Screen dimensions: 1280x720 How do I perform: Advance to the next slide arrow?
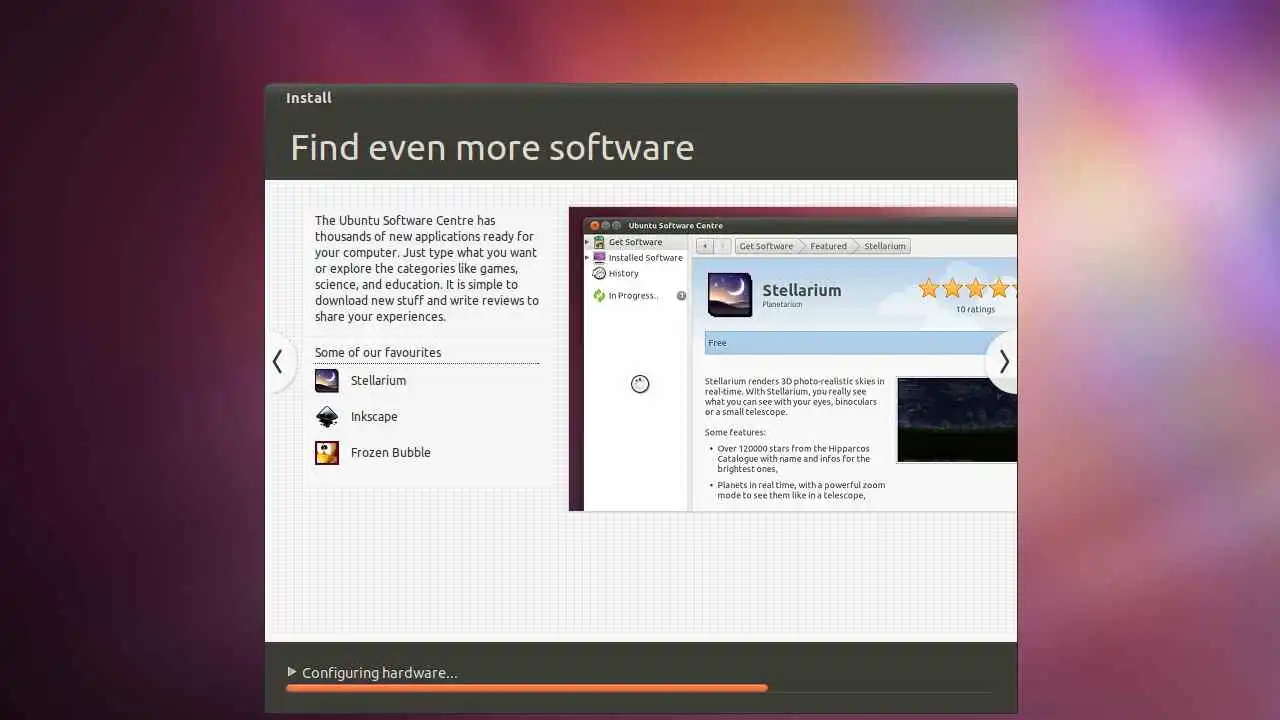pyautogui.click(x=1003, y=361)
